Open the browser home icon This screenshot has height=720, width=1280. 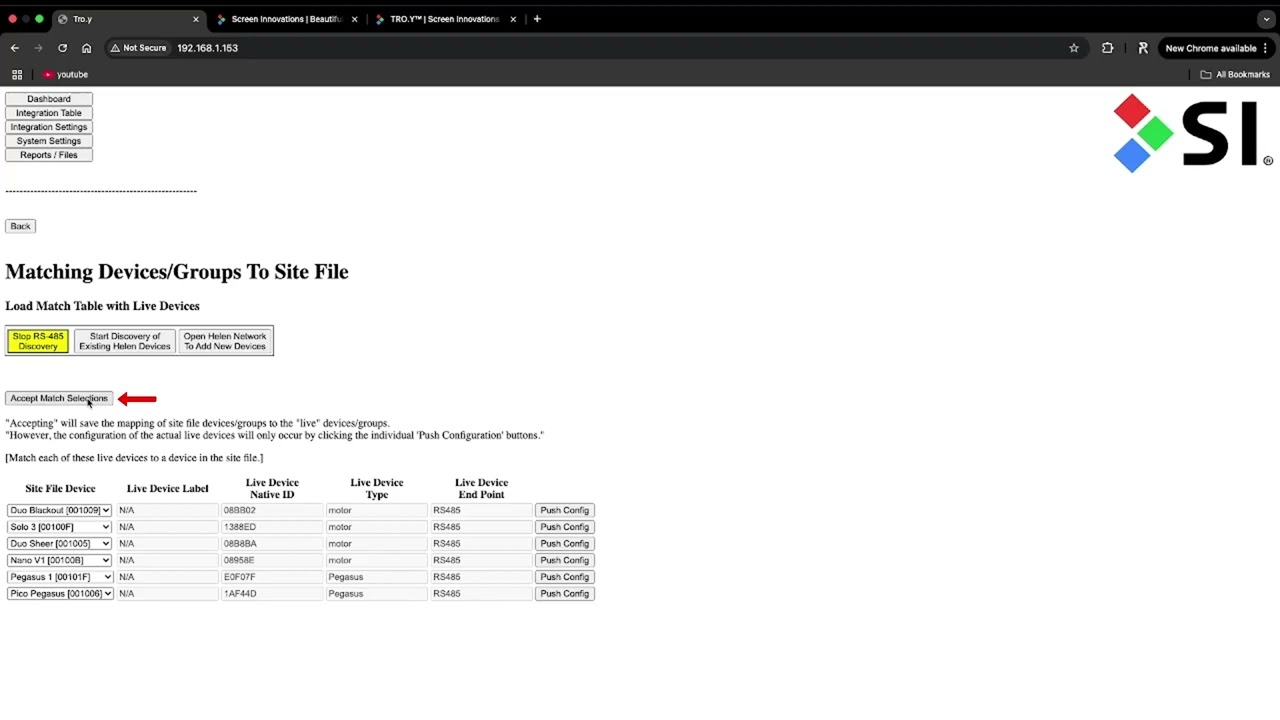tap(86, 48)
